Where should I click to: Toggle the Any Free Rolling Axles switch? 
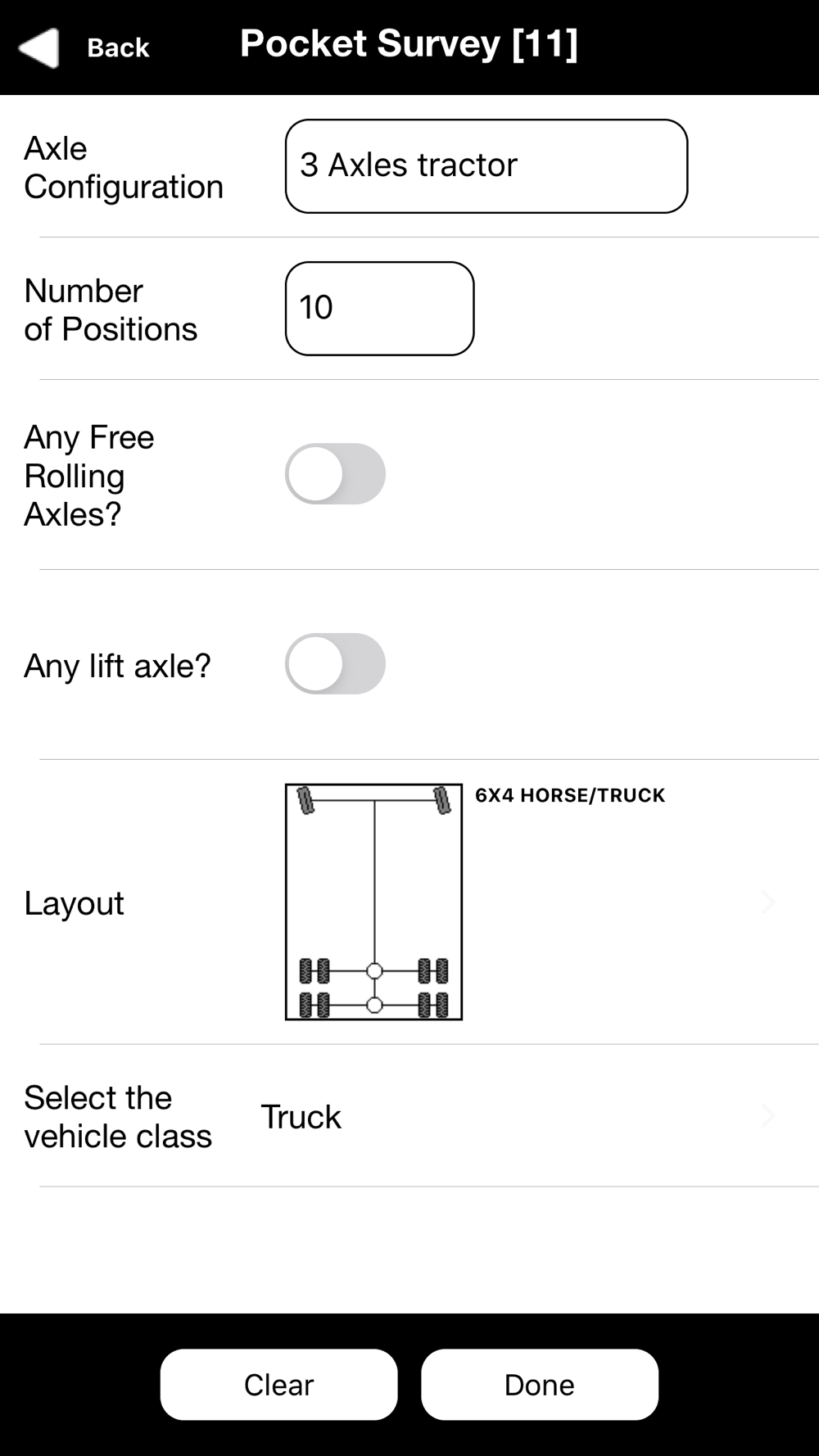335,474
